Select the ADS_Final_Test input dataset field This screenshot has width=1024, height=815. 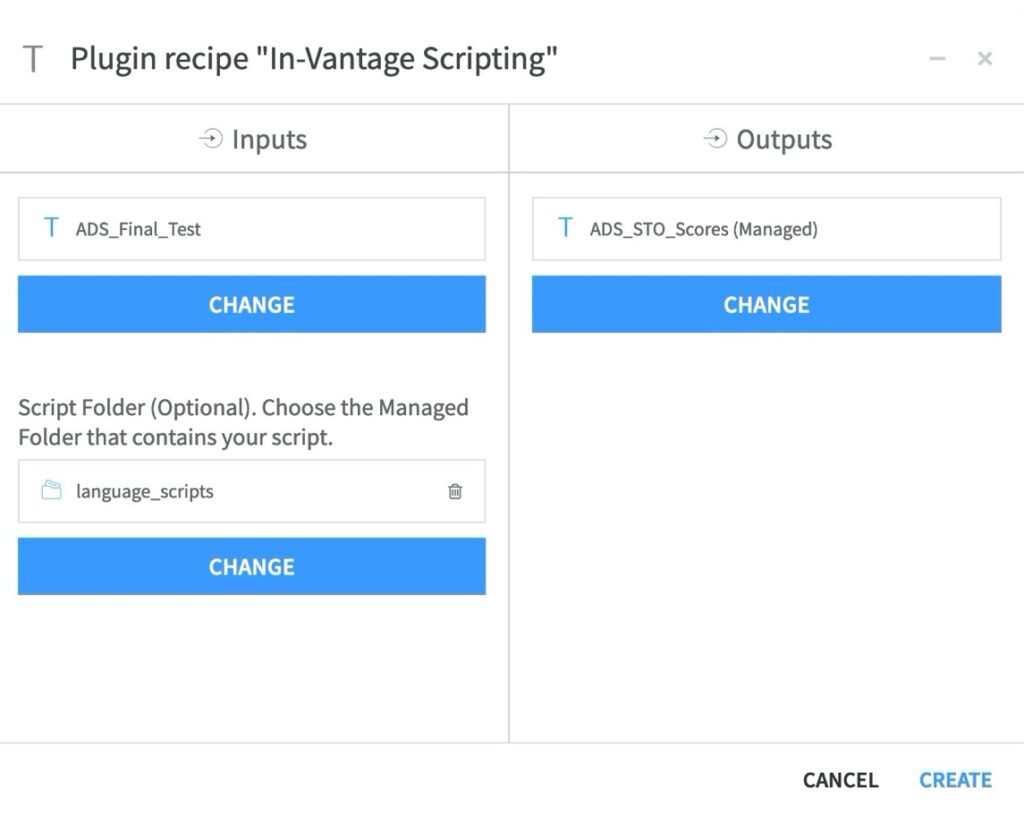(250, 229)
